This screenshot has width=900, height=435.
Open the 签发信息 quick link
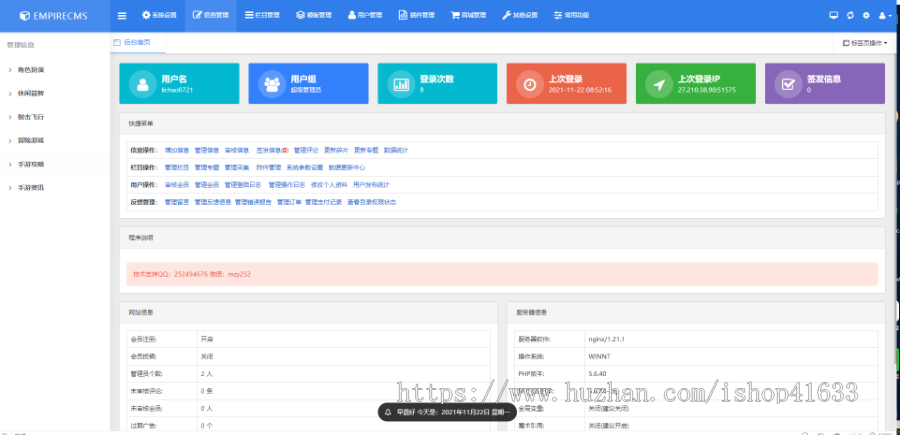(x=272, y=150)
